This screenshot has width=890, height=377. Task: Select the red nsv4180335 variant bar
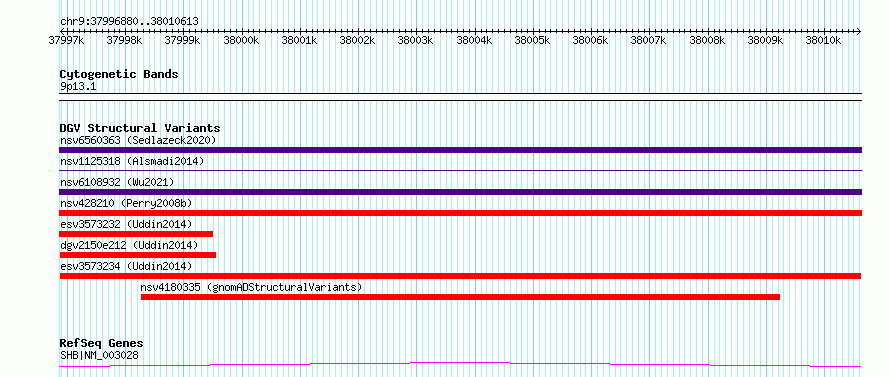point(460,297)
